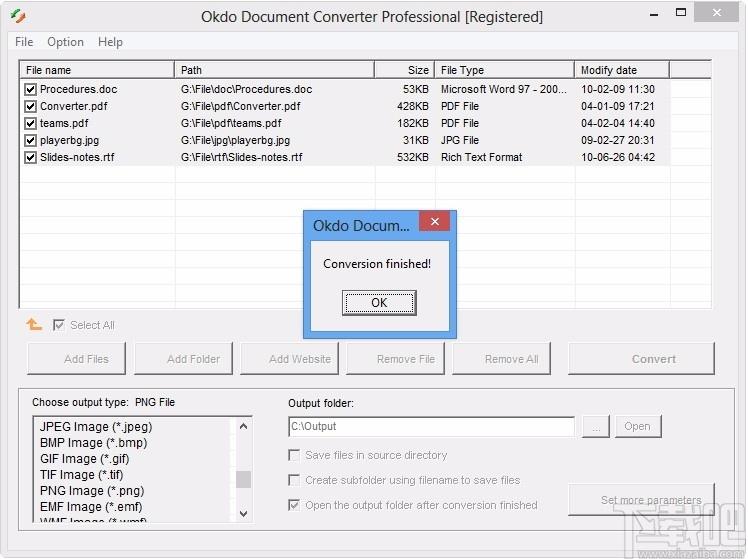This screenshot has width=748, height=559.
Task: Sort by the Modify date column header
Action: click(622, 70)
